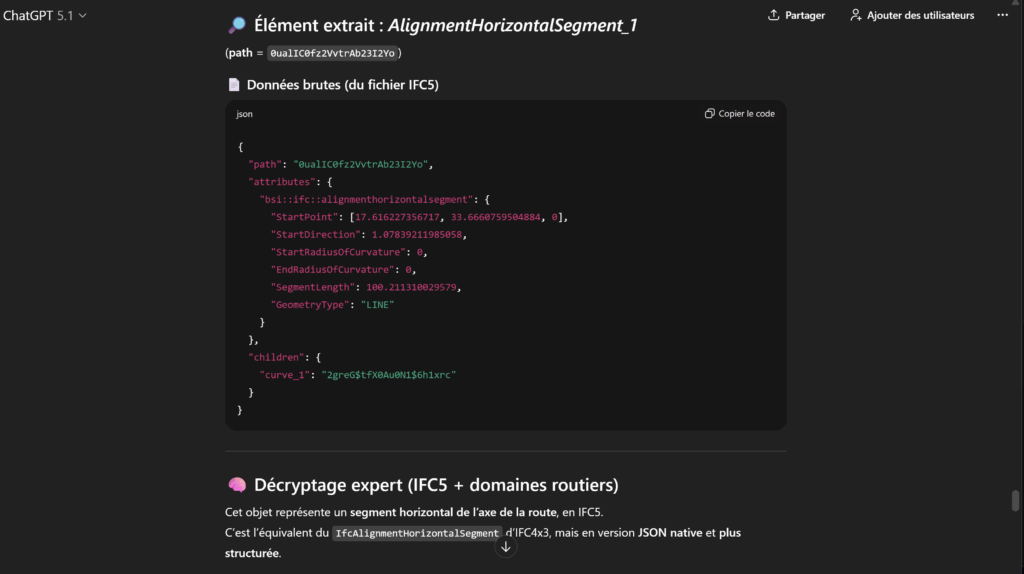Viewport: 1024px width, 574px height.
Task: Click the Partager share button label
Action: (805, 15)
